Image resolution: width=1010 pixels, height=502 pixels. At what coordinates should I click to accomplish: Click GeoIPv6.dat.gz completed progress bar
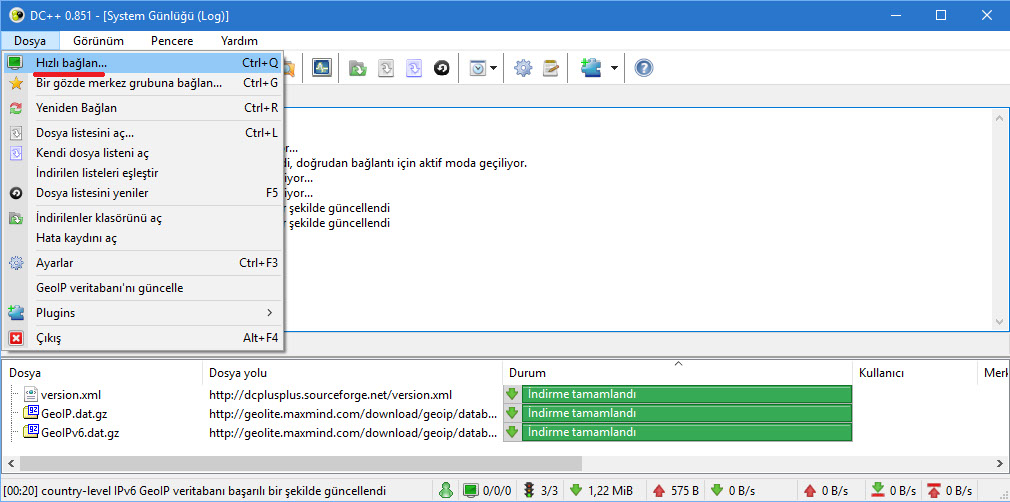point(687,432)
